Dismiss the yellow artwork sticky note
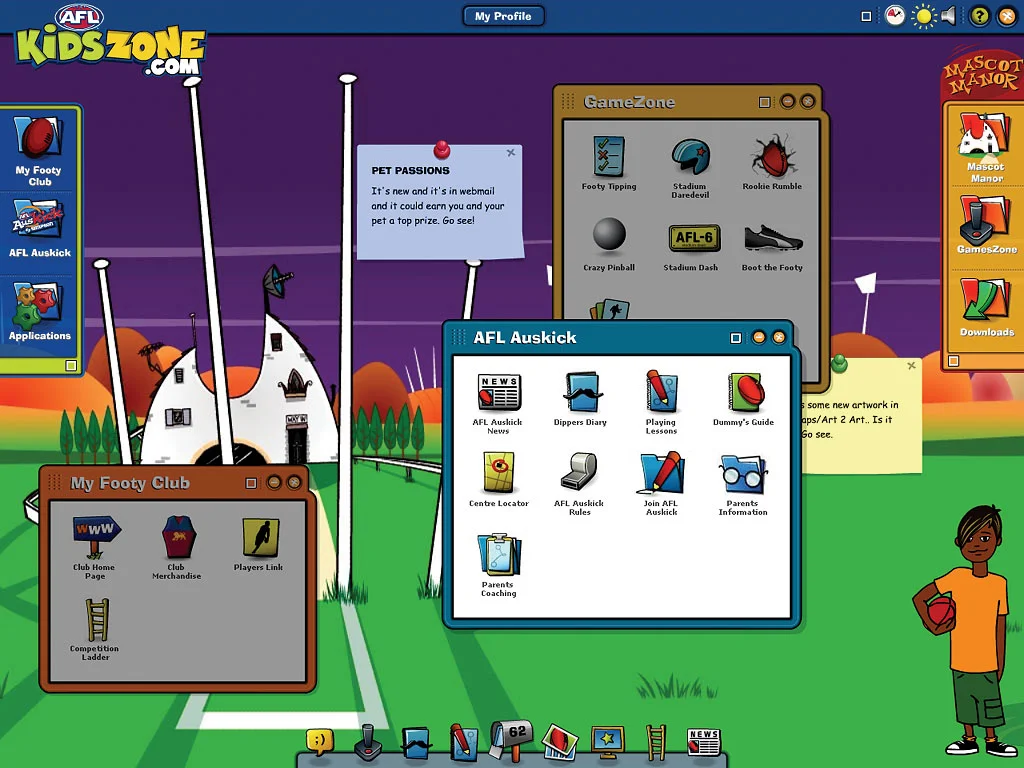 tap(911, 366)
